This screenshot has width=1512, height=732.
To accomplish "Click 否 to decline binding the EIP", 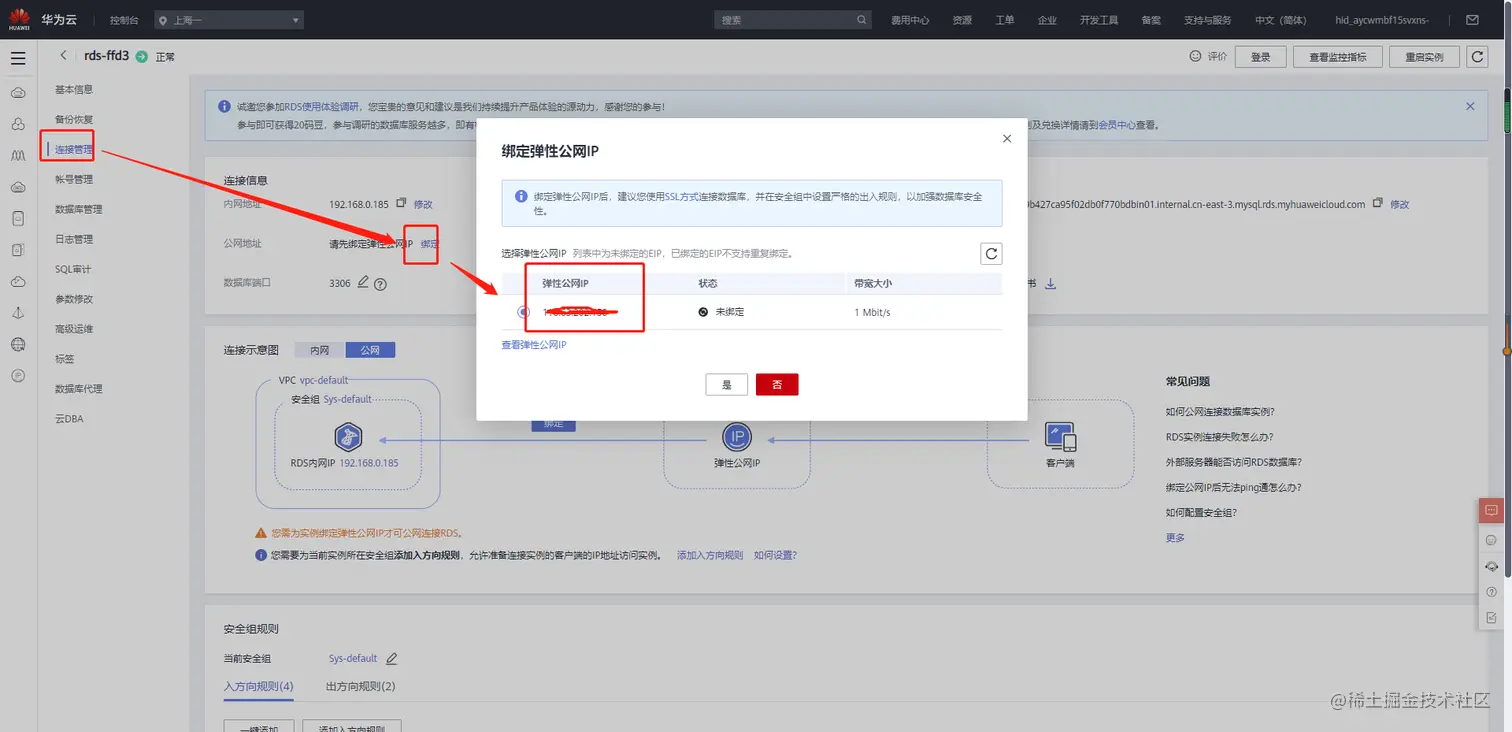I will [x=777, y=384].
